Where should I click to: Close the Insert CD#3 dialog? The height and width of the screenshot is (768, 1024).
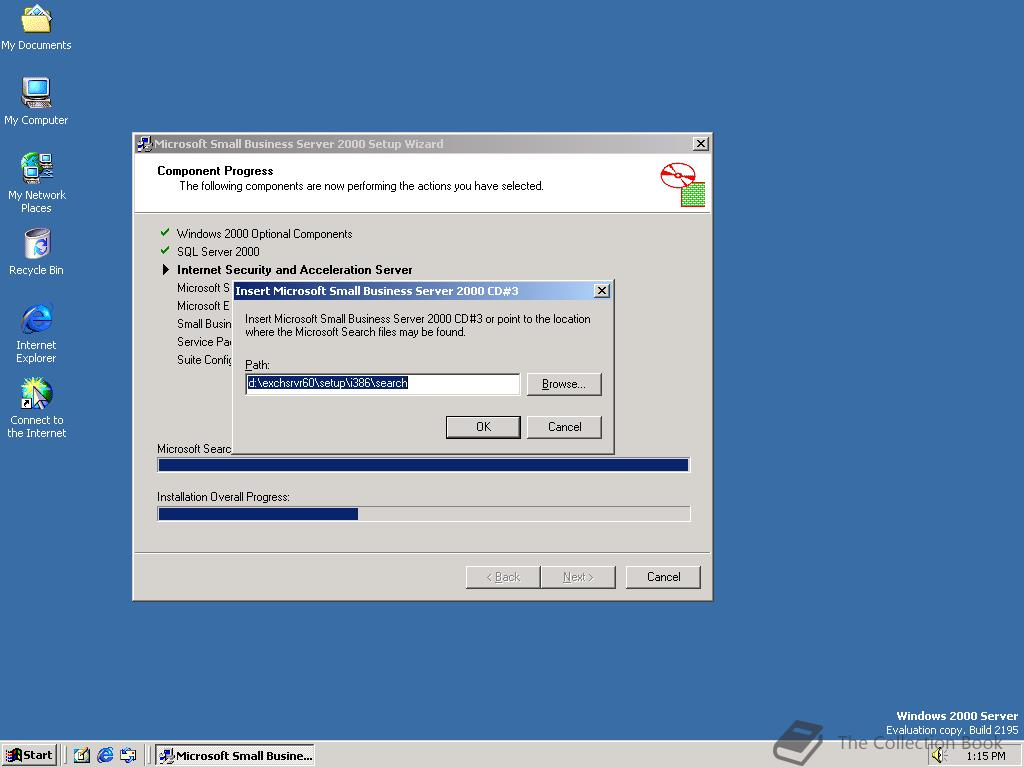(x=602, y=291)
